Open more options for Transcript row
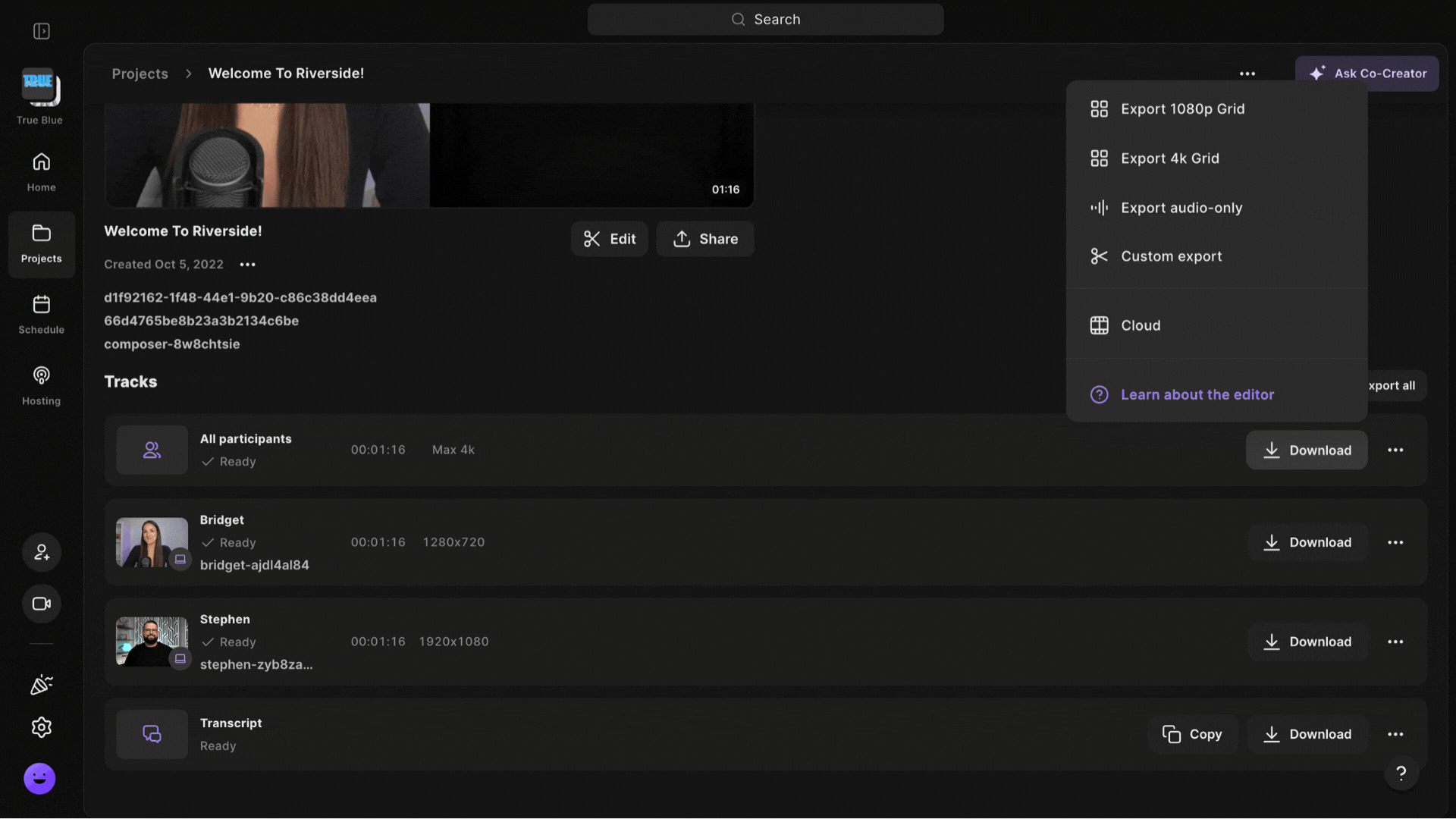The image size is (1456, 819). click(x=1395, y=734)
